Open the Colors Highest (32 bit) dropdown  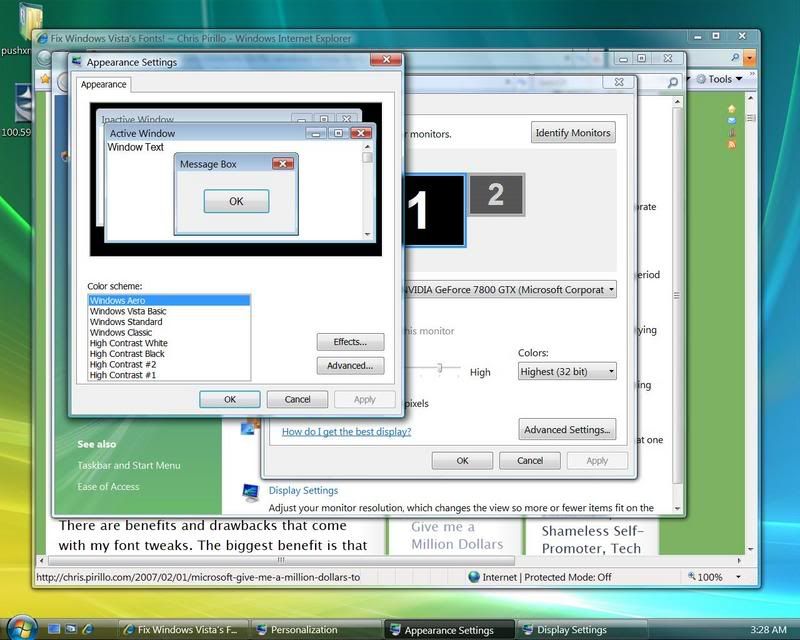[x=567, y=371]
